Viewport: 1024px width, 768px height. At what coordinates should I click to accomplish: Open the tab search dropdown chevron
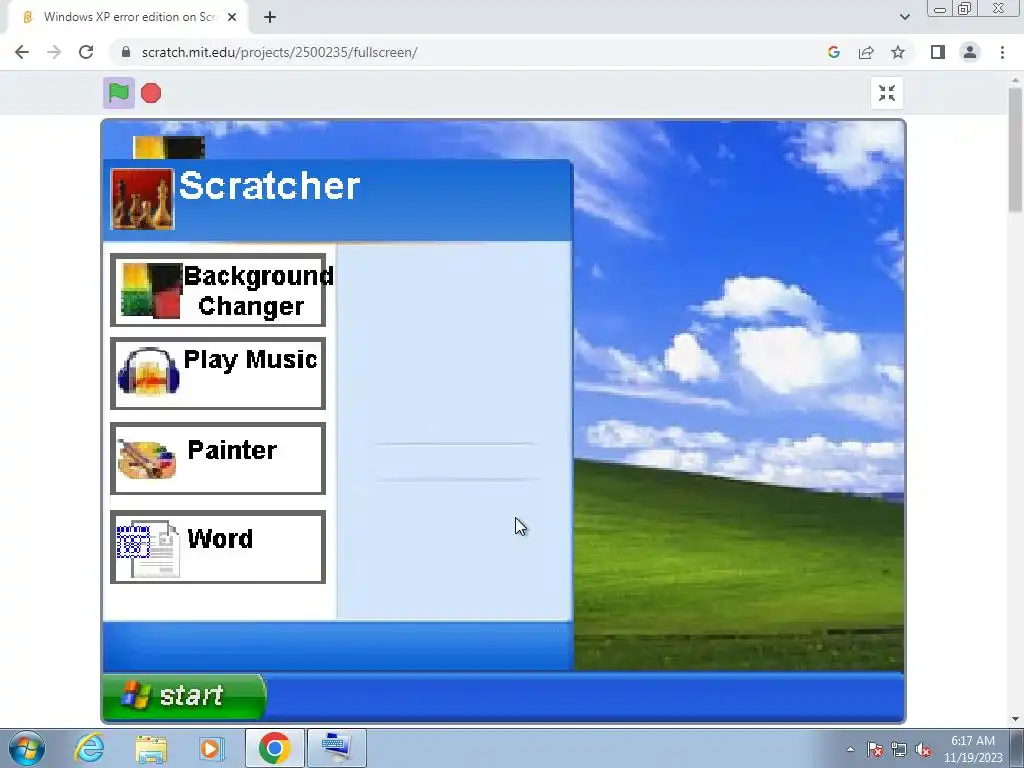point(904,17)
